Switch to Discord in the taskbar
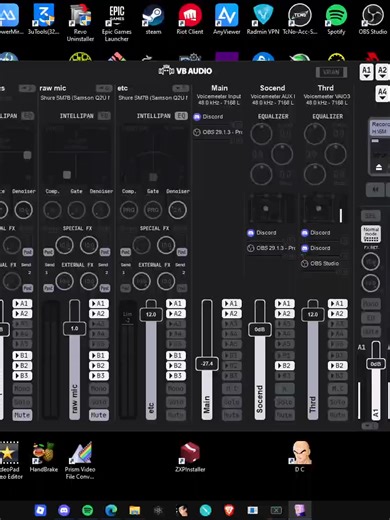The width and height of the screenshot is (390, 520). coord(64,510)
